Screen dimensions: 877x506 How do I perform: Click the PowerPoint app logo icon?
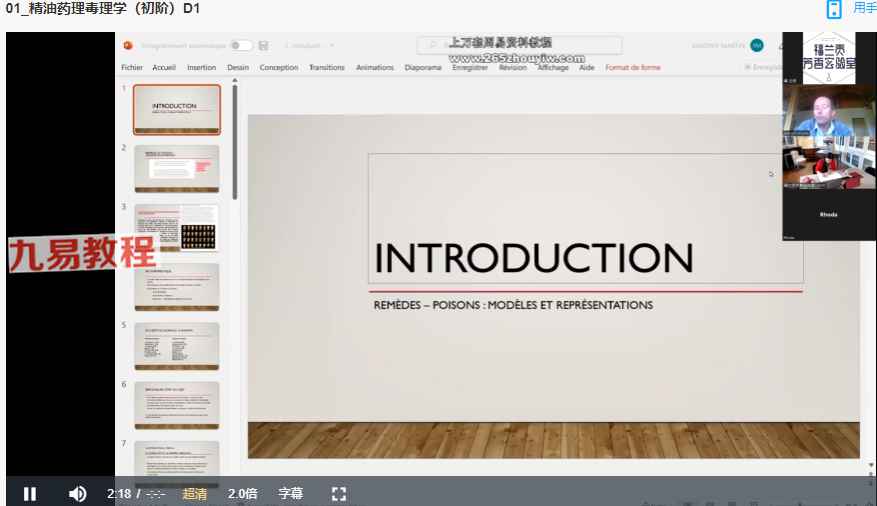pyautogui.click(x=128, y=45)
